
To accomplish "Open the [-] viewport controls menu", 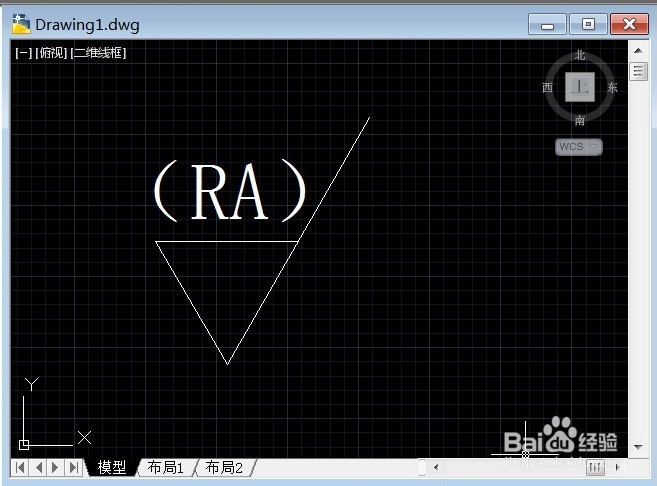I will [23, 53].
